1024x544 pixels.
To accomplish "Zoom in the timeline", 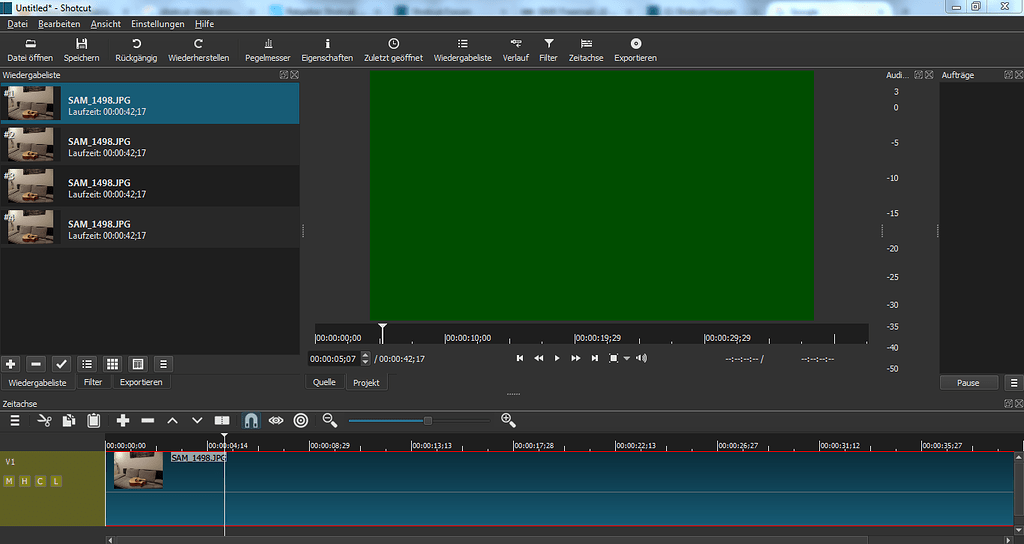I will pyautogui.click(x=508, y=421).
